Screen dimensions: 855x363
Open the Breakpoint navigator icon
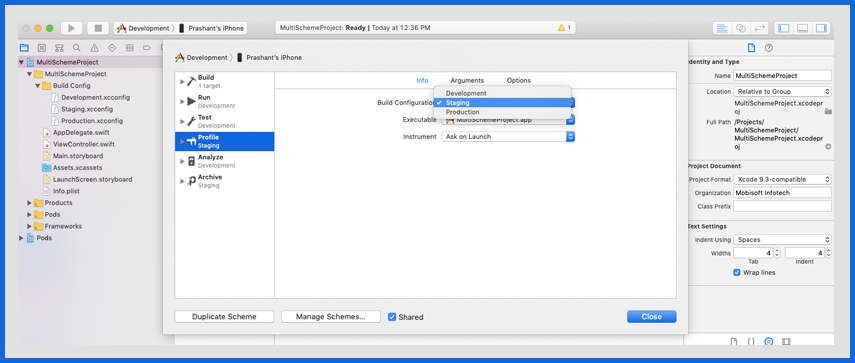147,48
